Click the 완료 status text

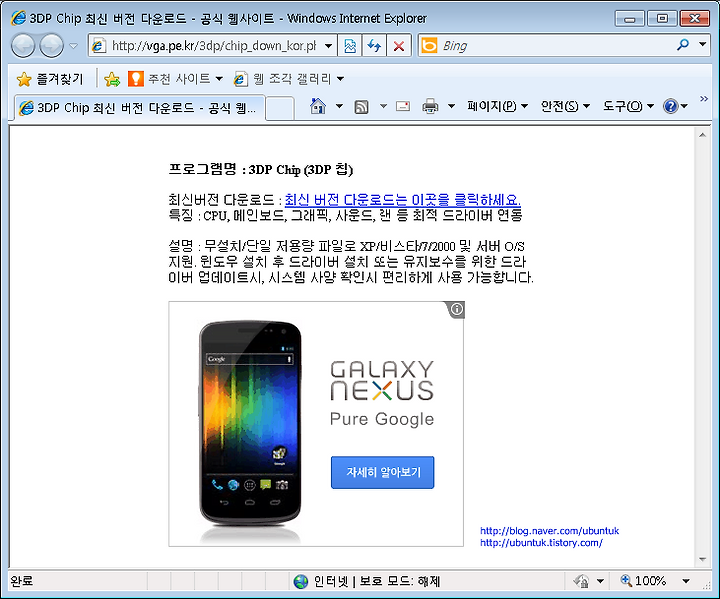pyautogui.click(x=22, y=582)
